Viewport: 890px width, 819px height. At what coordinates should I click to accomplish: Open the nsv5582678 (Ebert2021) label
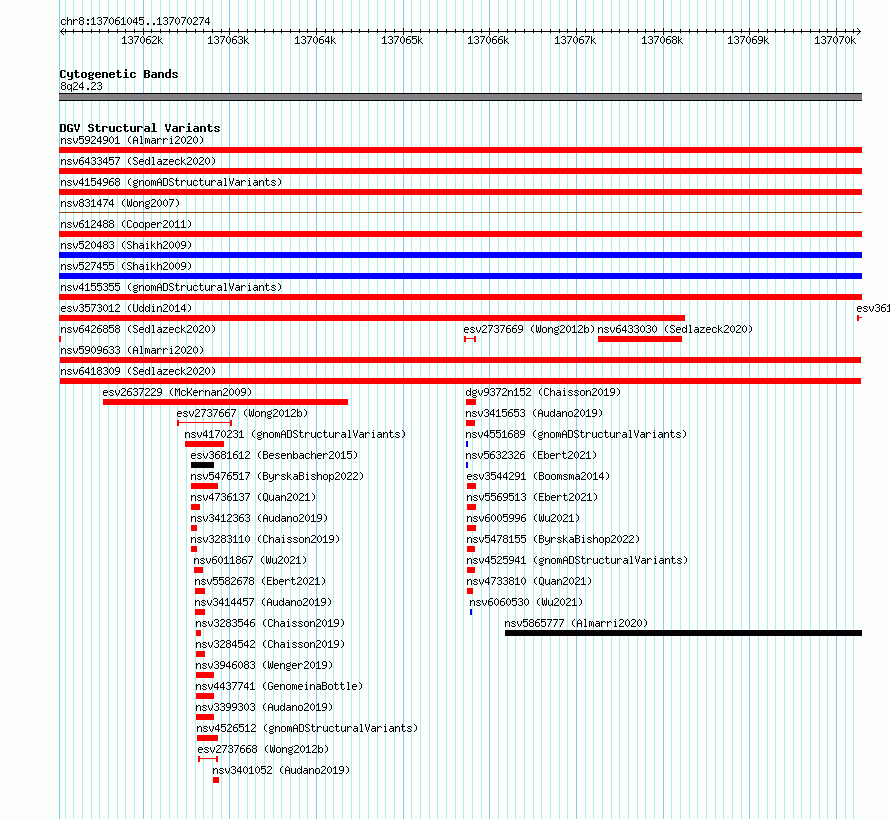(261, 581)
